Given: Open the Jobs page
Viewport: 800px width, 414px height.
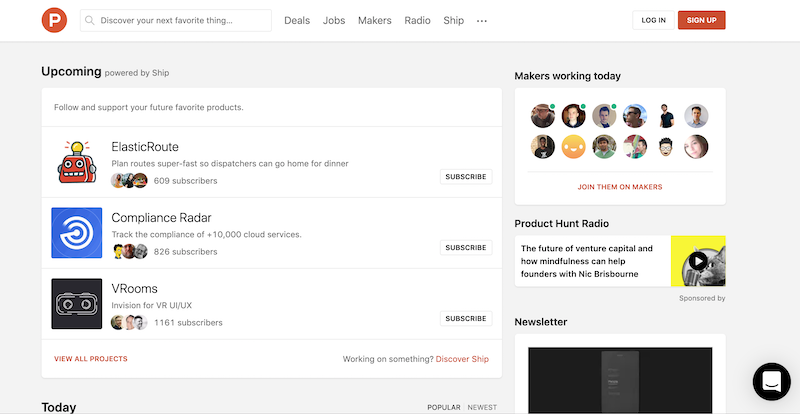Looking at the screenshot, I should coord(334,20).
